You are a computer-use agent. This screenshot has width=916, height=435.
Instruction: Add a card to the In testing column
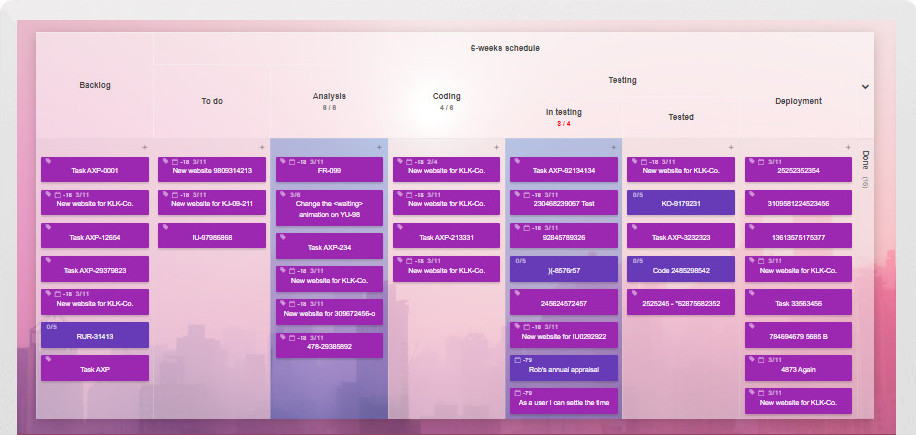[613, 147]
